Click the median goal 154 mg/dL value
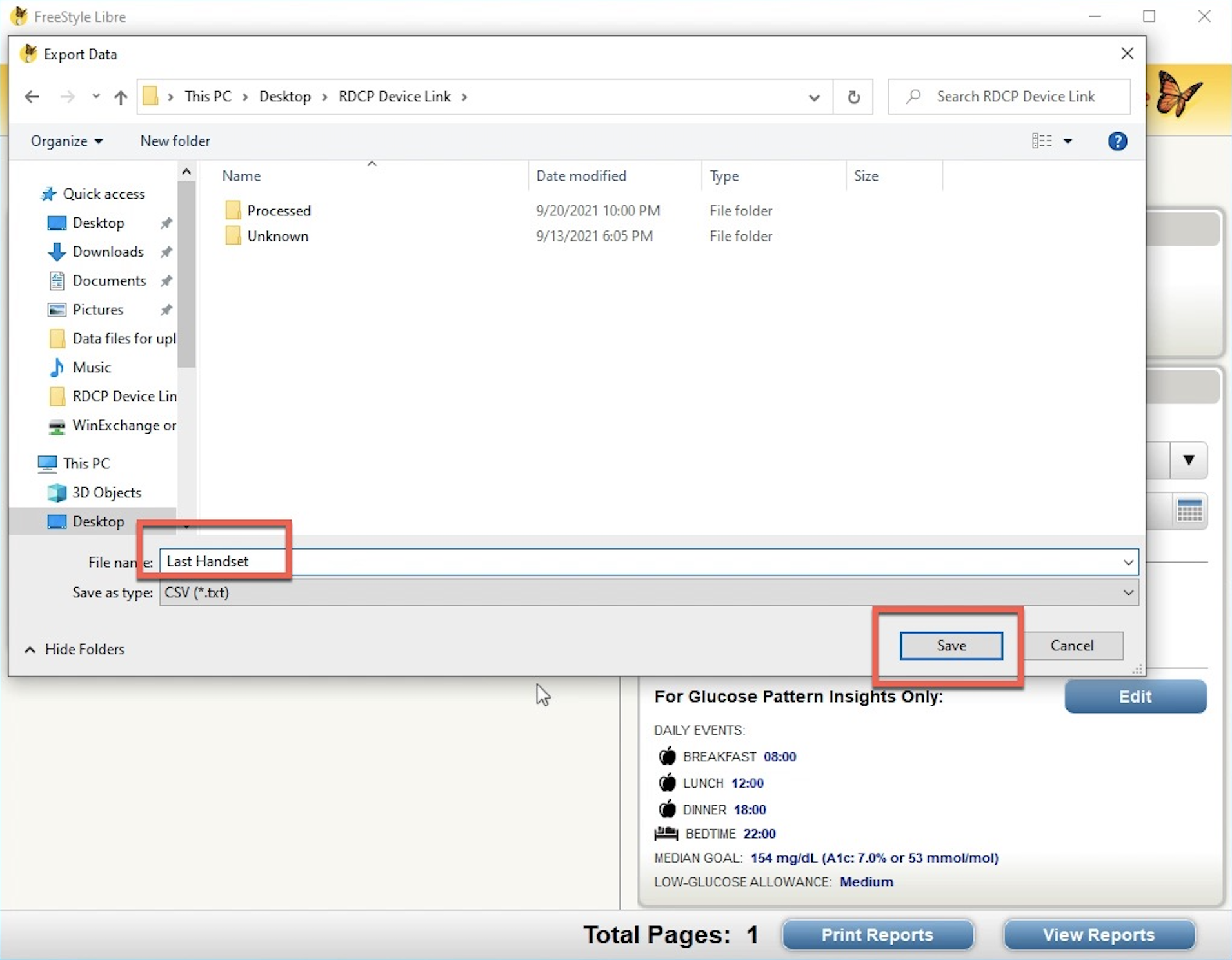This screenshot has height=960, width=1232. [x=874, y=858]
